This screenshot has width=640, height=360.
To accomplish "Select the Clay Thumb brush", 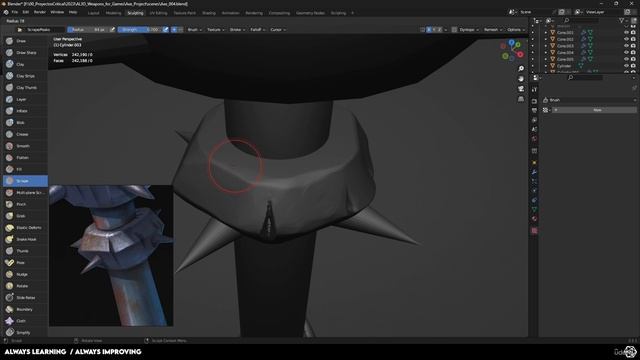I will [25, 87].
